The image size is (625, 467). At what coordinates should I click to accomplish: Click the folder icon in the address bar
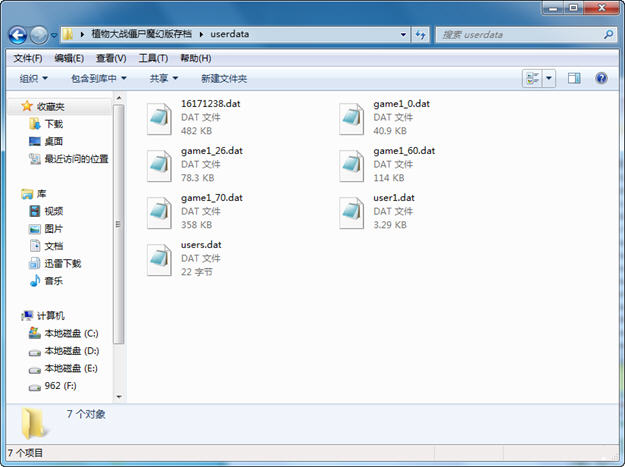pos(68,34)
